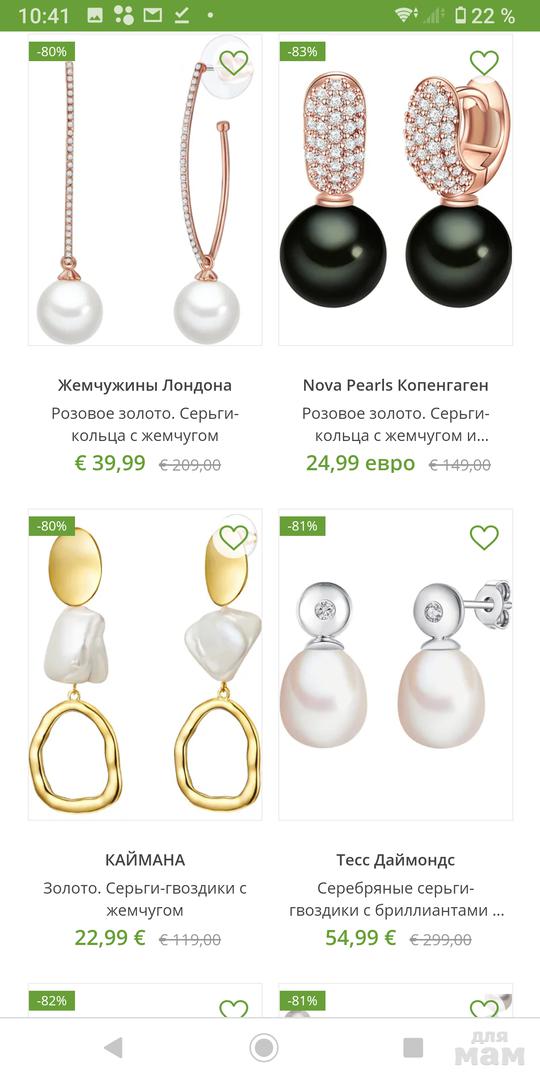Viewport: 540px width, 1080px height.
Task: Tap the image notification icon in the status bar
Action: click(x=94, y=15)
